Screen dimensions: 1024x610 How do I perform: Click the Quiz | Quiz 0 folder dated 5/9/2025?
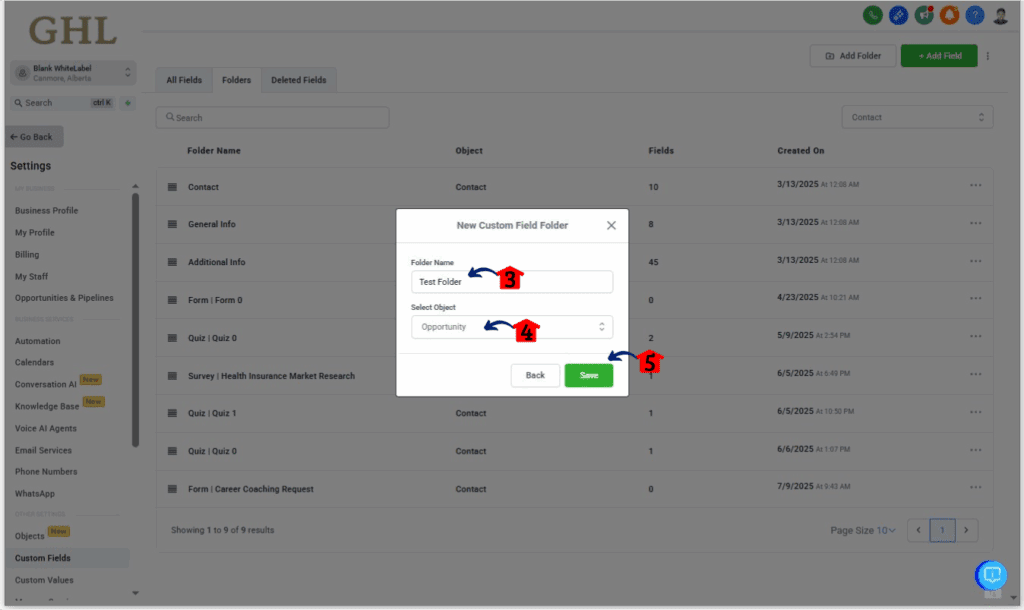pyautogui.click(x=212, y=338)
